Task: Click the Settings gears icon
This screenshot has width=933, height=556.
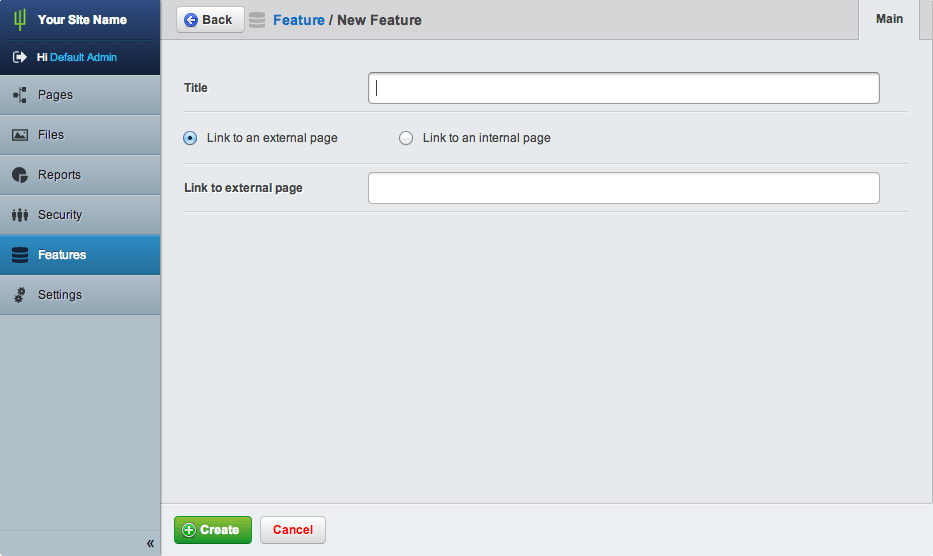Action: (x=19, y=295)
